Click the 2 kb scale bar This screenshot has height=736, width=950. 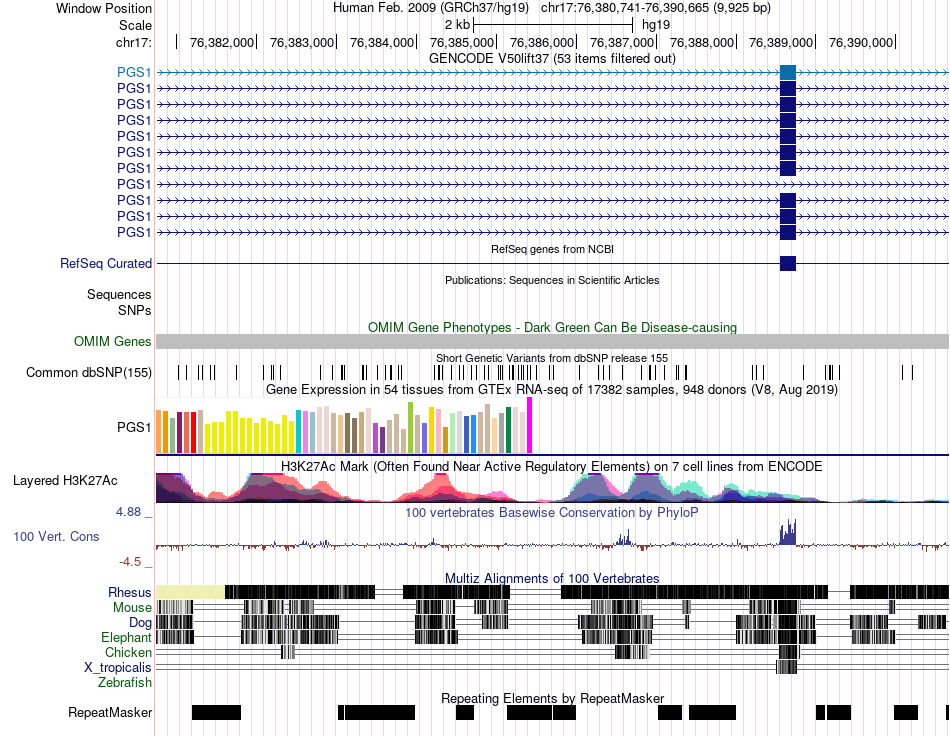click(553, 25)
